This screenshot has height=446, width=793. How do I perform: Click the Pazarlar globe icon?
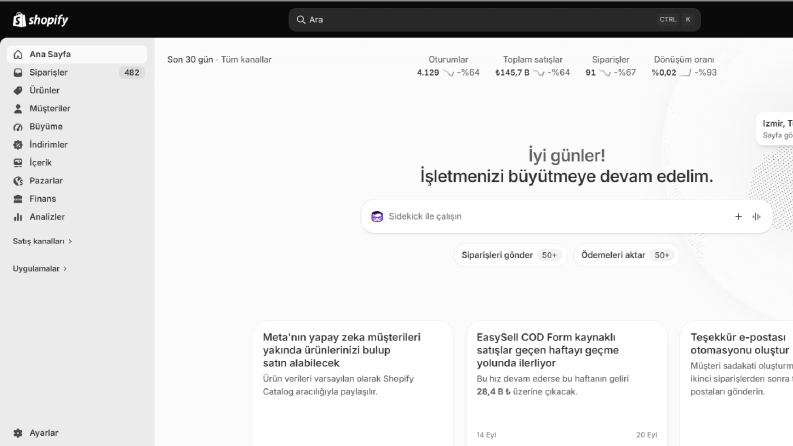point(18,181)
